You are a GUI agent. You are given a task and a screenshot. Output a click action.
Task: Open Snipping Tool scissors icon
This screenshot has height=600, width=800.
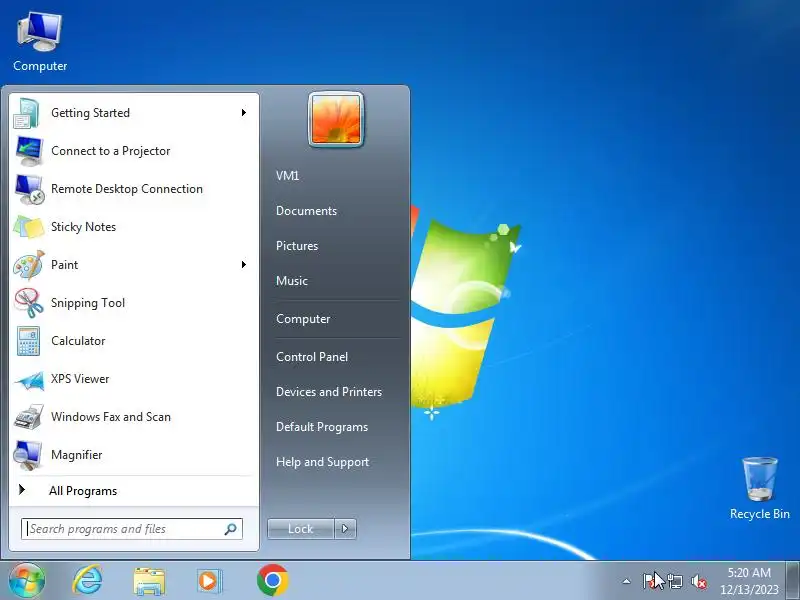tap(29, 303)
